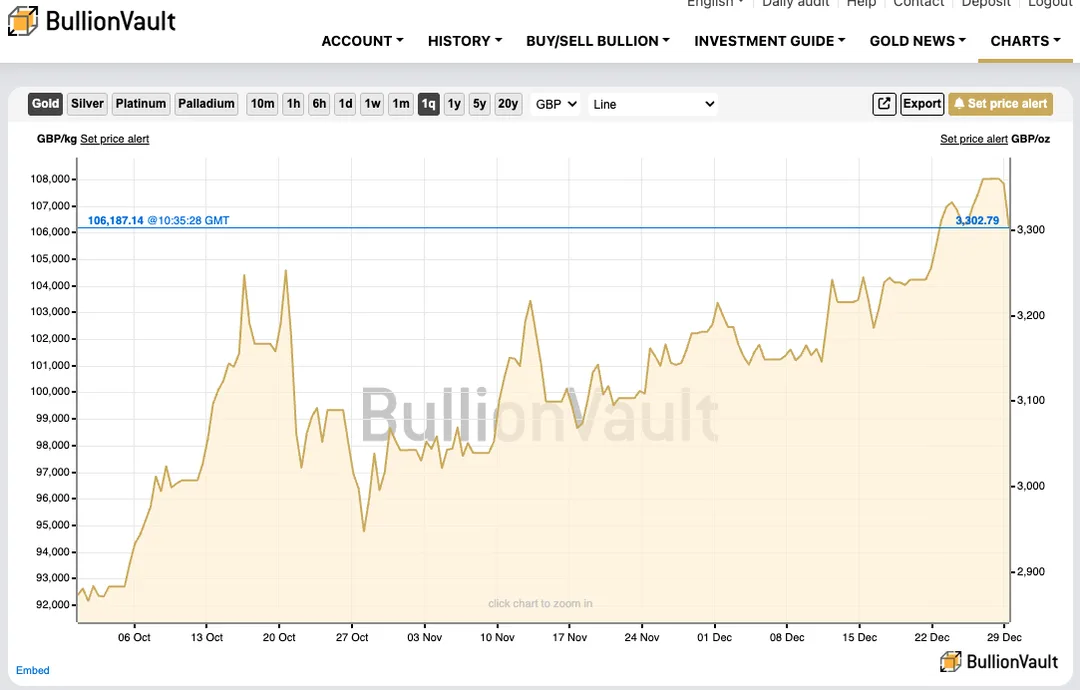This screenshot has height=690, width=1080.
Task: Click the 3,302.79 GBP/oz price label
Action: (977, 220)
